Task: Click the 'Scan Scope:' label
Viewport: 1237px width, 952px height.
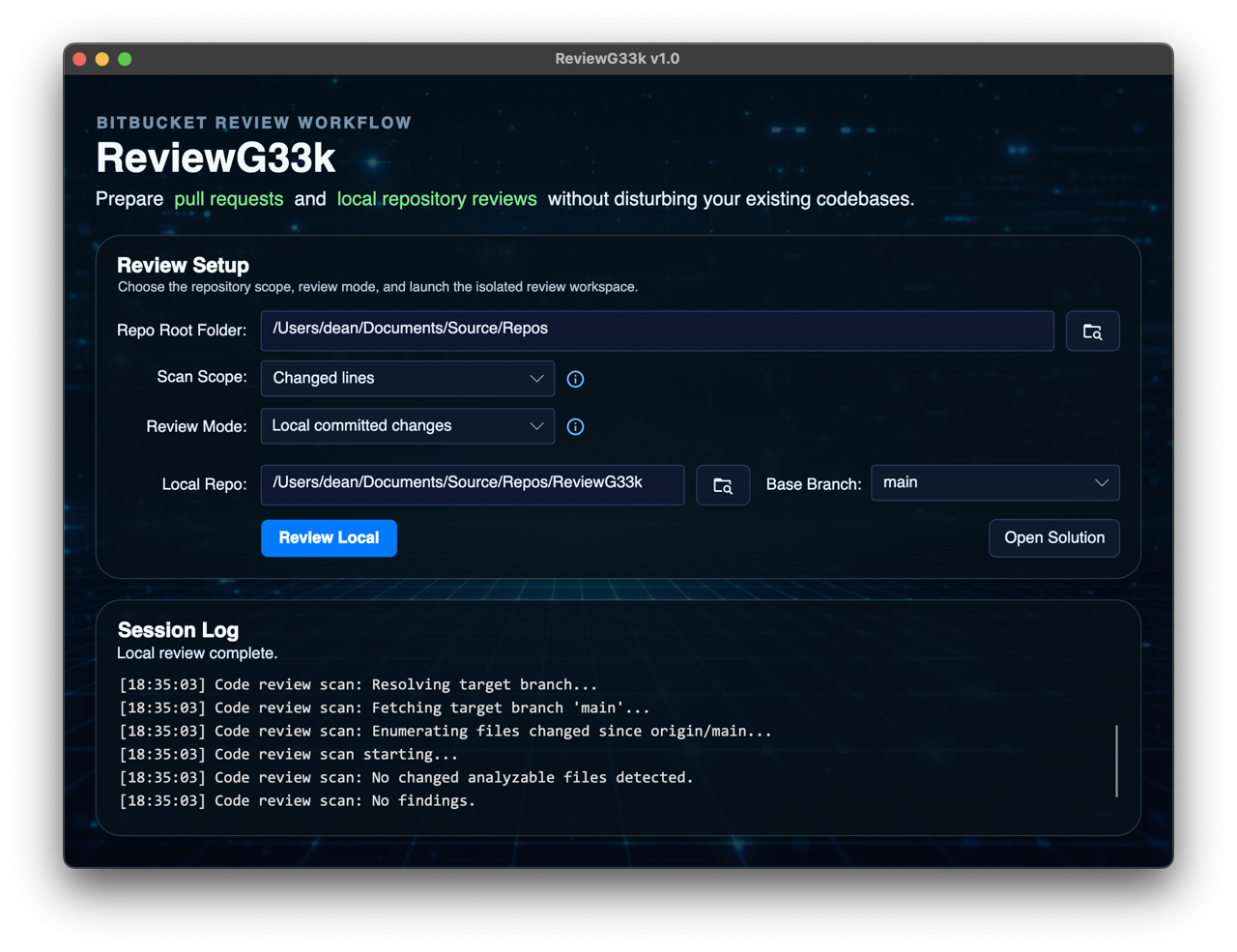Action: tap(202, 377)
